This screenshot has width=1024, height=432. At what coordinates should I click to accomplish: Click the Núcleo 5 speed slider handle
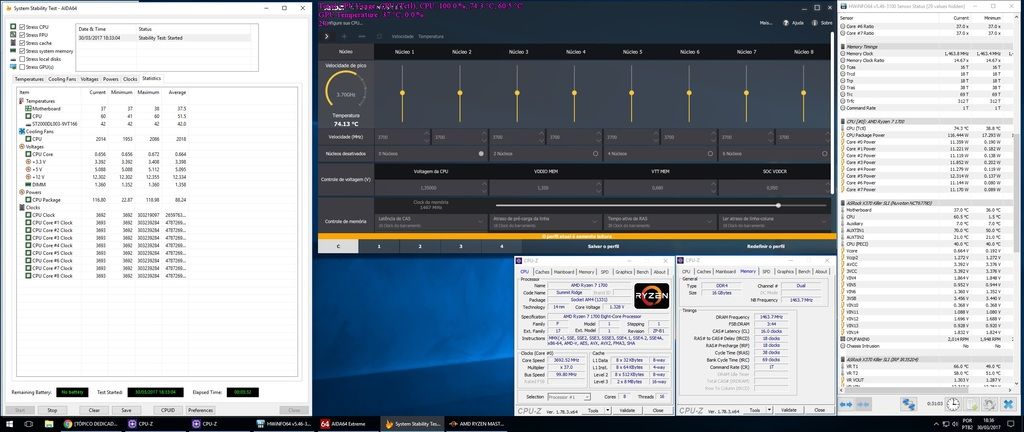pos(632,93)
